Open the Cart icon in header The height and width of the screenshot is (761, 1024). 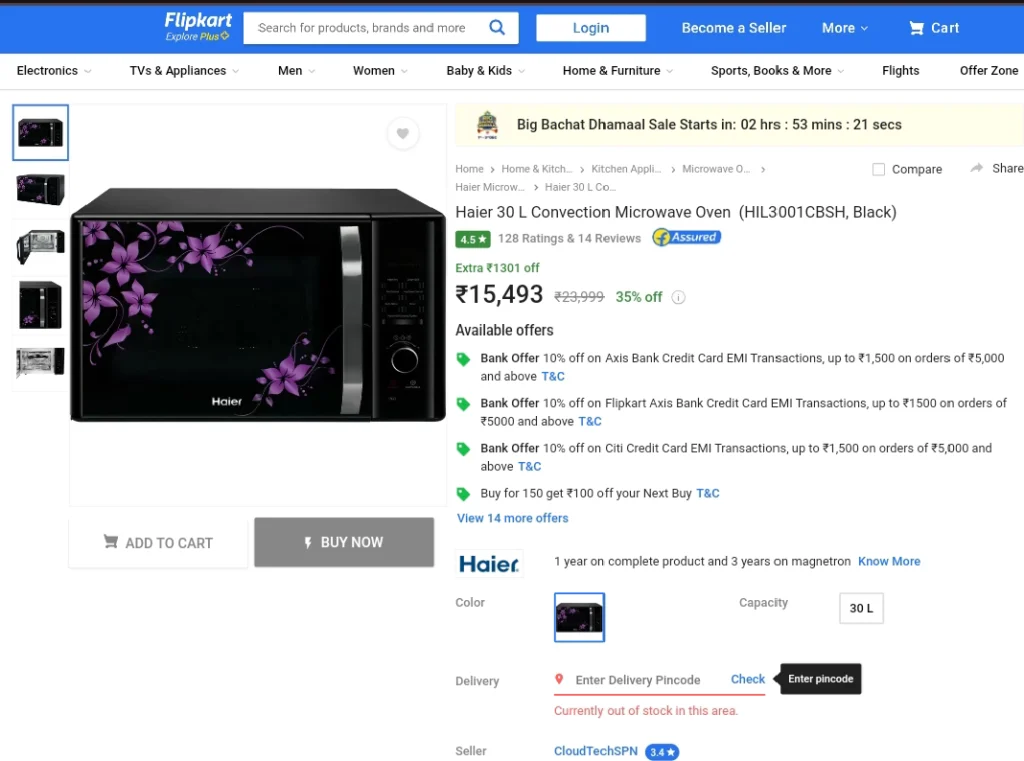click(x=916, y=28)
